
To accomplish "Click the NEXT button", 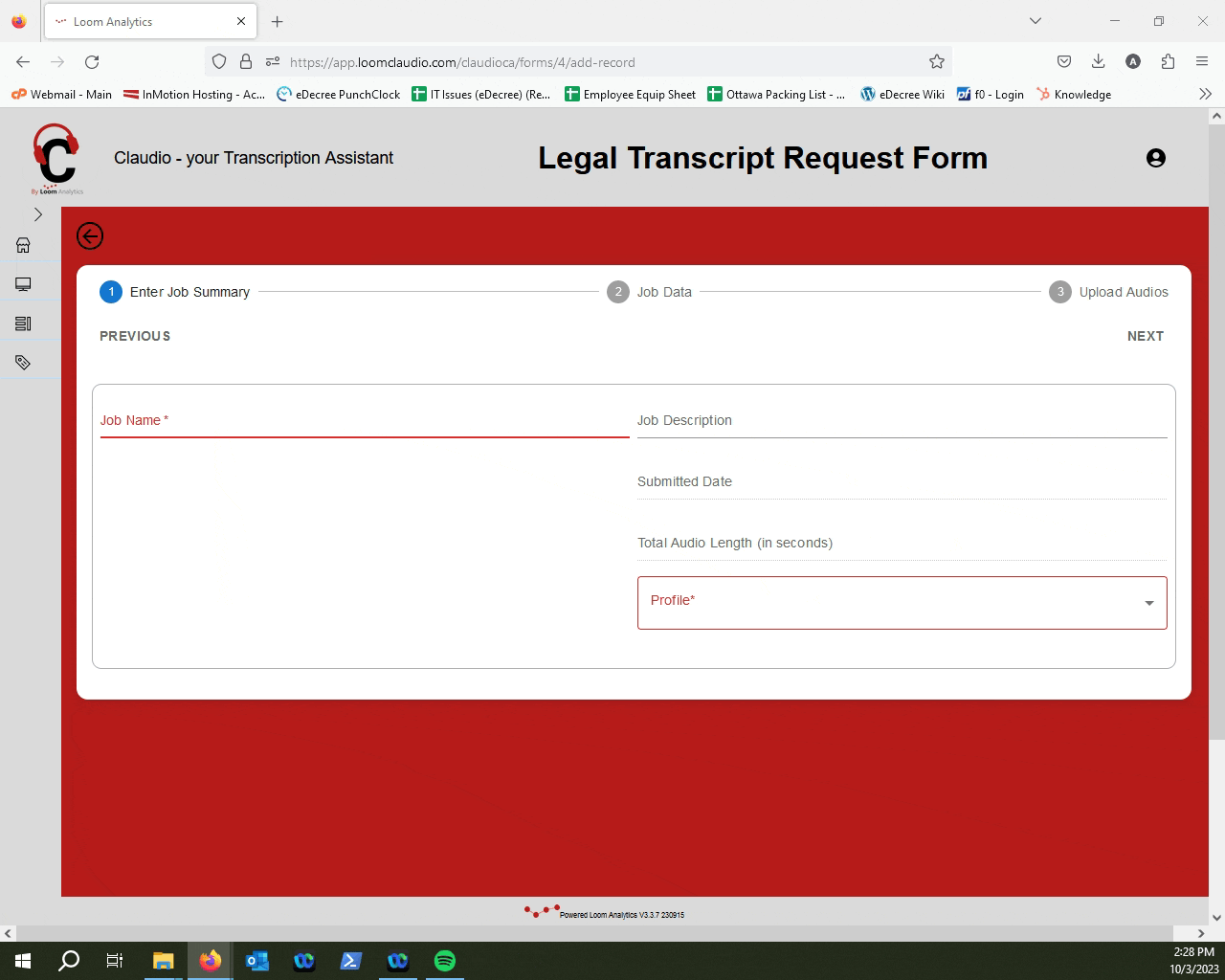I will tap(1146, 336).
